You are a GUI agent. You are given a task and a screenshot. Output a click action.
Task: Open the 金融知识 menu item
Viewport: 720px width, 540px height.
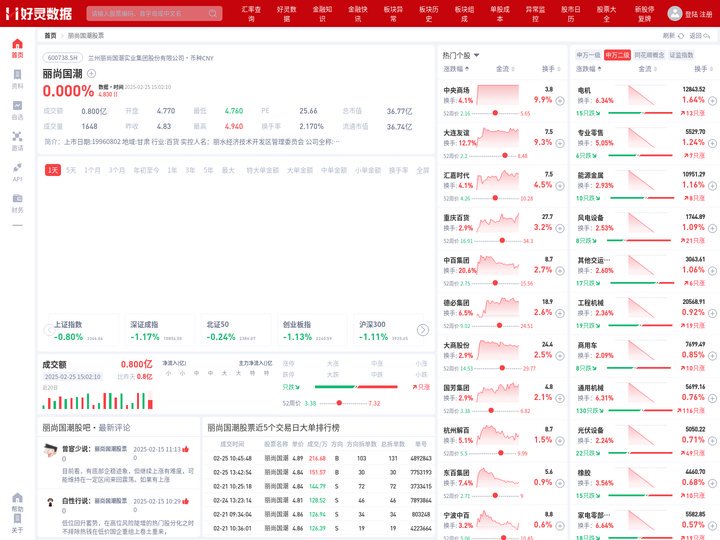click(322, 14)
